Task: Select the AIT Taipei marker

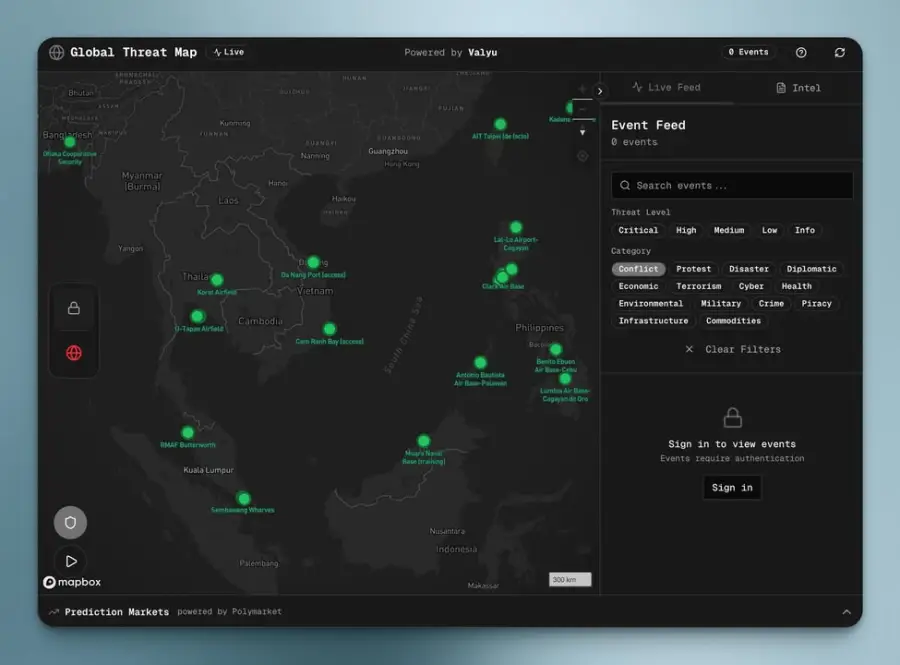Action: [501, 124]
